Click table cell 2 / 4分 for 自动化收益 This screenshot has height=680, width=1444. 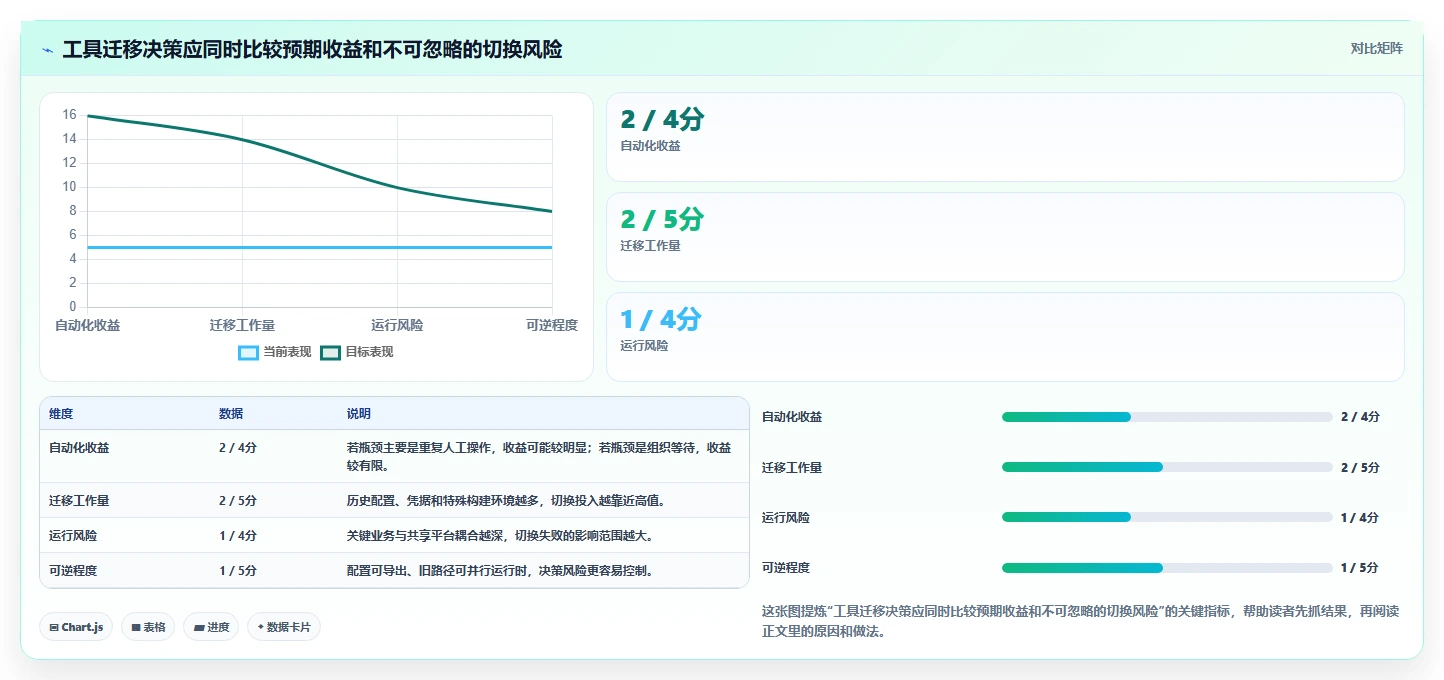(x=238, y=448)
